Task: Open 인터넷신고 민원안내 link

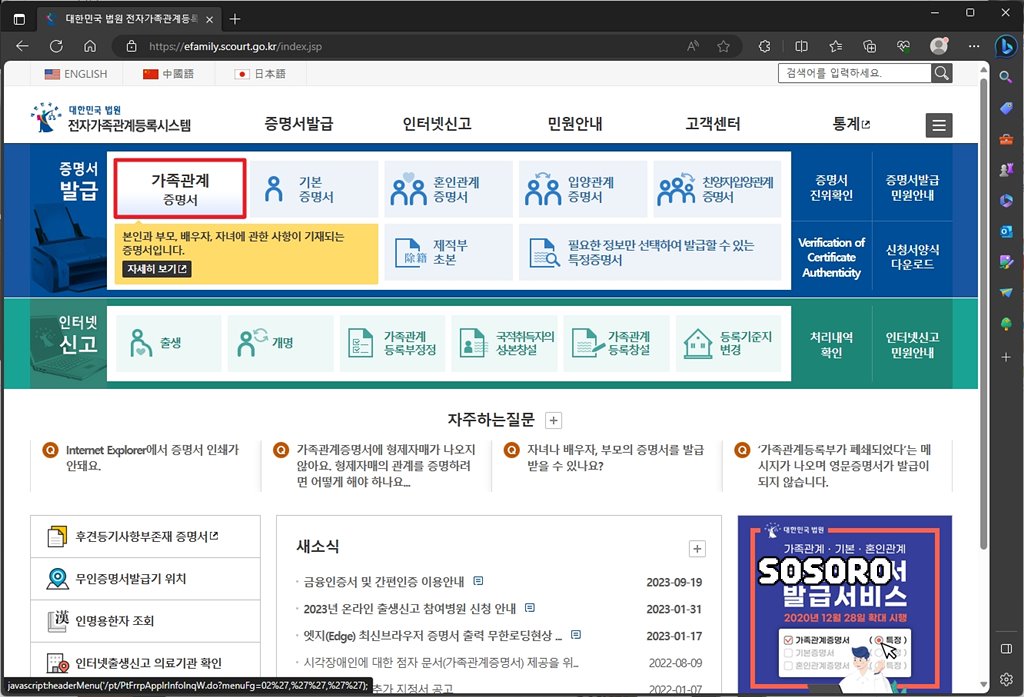Action: coord(912,344)
